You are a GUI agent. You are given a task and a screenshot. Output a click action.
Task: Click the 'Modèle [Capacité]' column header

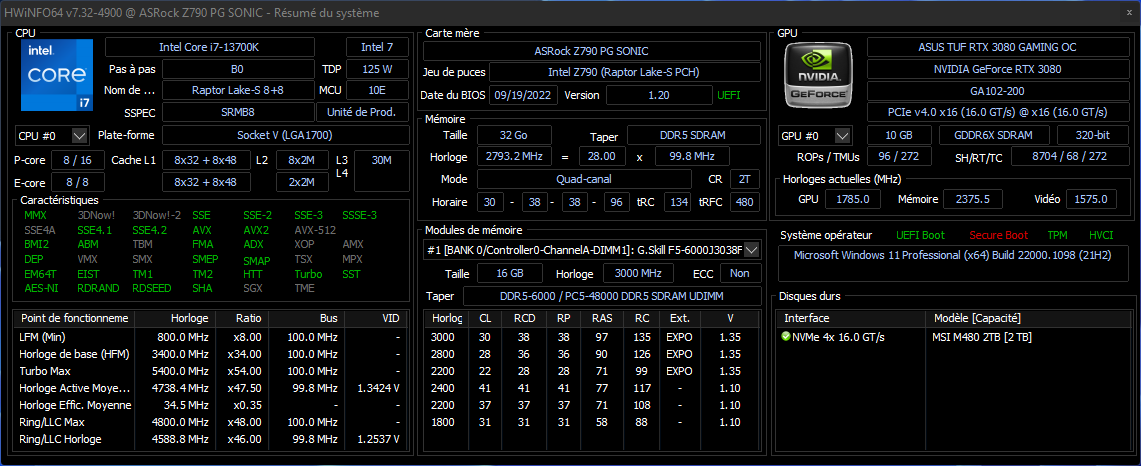pyautogui.click(x=1026, y=318)
